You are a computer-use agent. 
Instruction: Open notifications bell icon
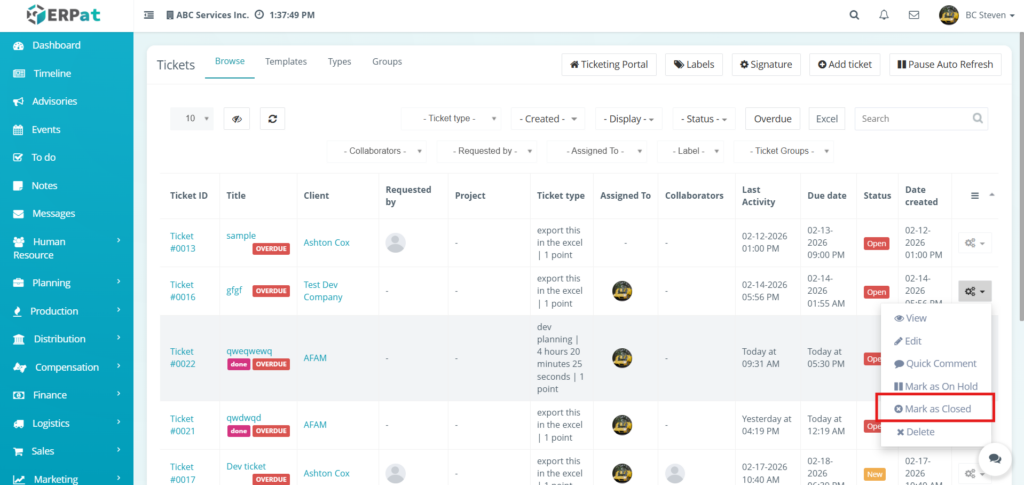click(884, 15)
